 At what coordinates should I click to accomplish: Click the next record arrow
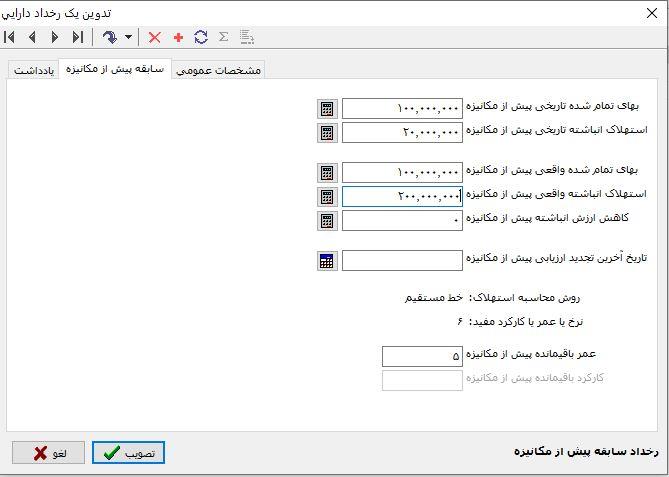55,37
